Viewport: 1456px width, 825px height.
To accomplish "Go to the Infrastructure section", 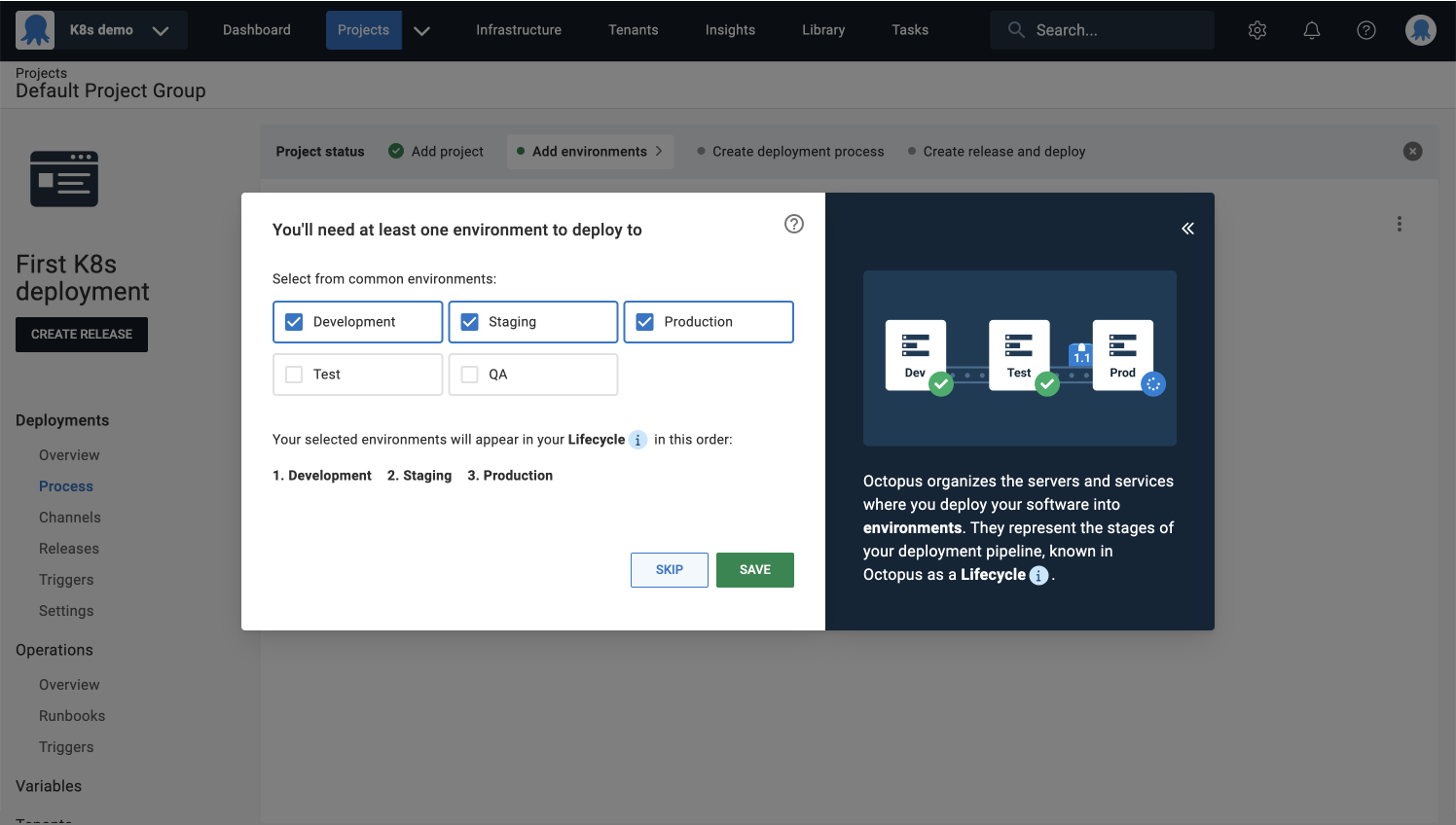I will click(x=518, y=30).
